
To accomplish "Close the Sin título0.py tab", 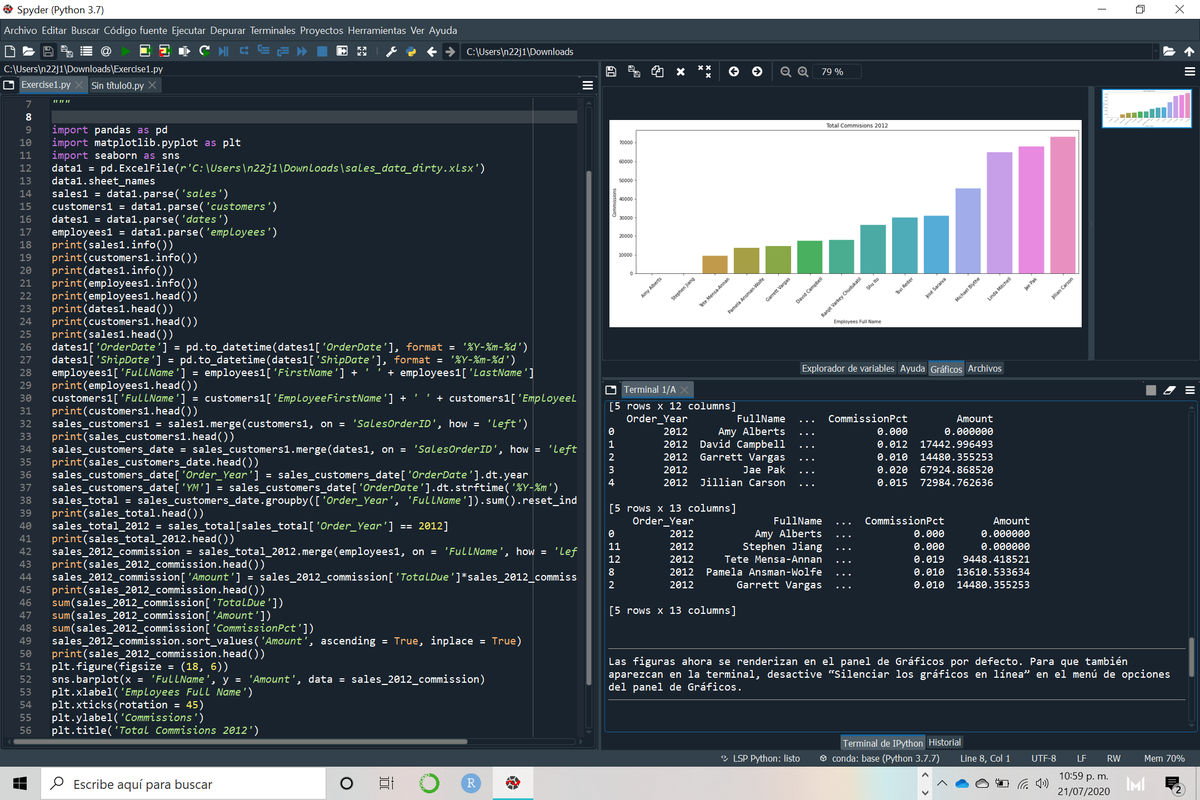I will [152, 85].
